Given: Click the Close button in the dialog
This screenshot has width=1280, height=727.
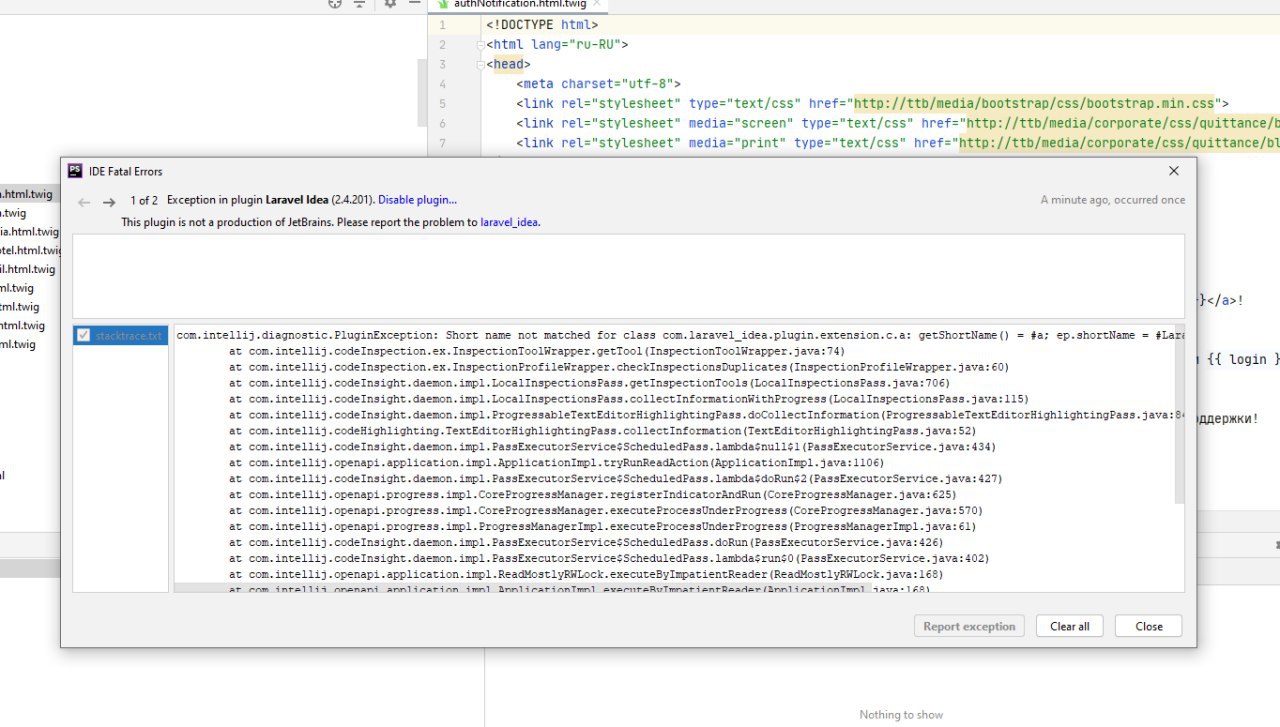Looking at the screenshot, I should coord(1149,626).
